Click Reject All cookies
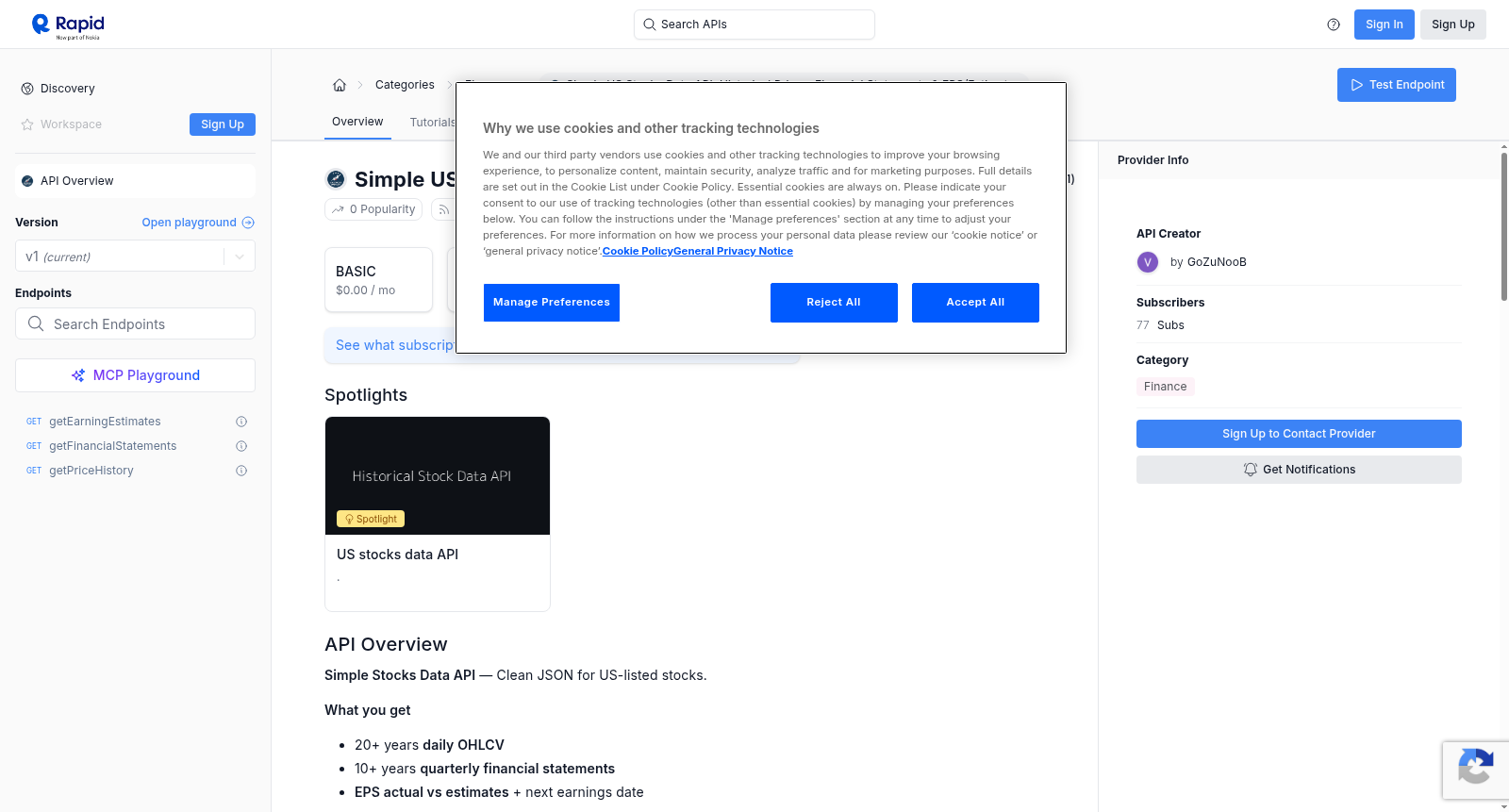Screen dimensions: 1509x812 (x=834, y=303)
